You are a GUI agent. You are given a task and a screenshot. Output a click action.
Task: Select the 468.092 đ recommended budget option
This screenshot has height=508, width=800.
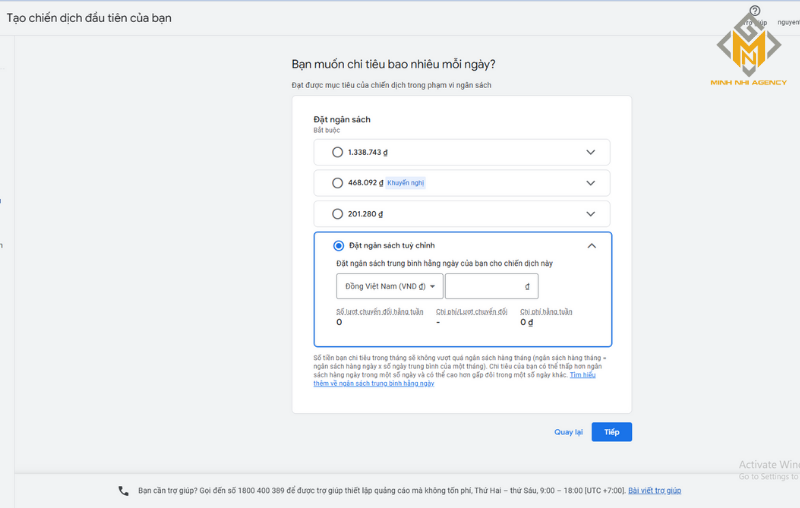[x=337, y=183]
